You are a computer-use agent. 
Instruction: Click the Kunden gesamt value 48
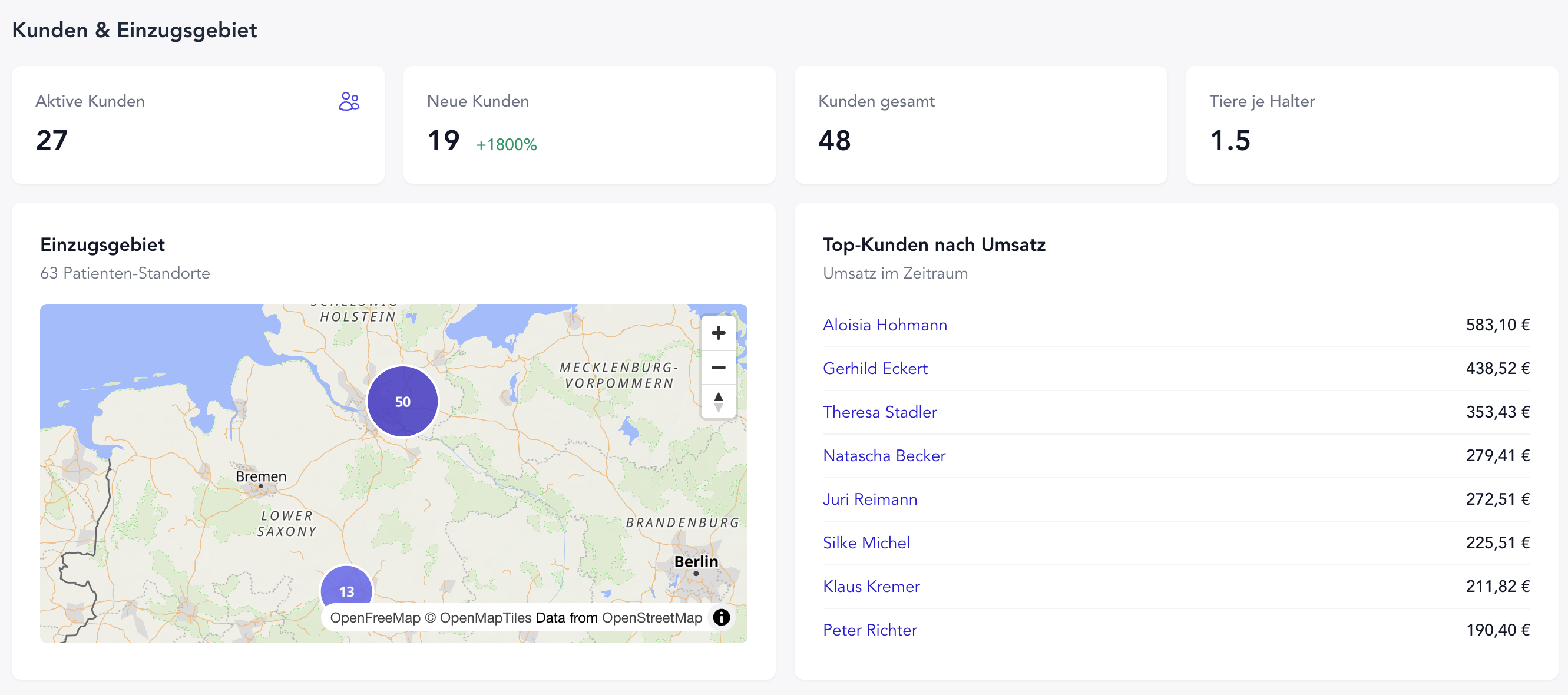[835, 141]
